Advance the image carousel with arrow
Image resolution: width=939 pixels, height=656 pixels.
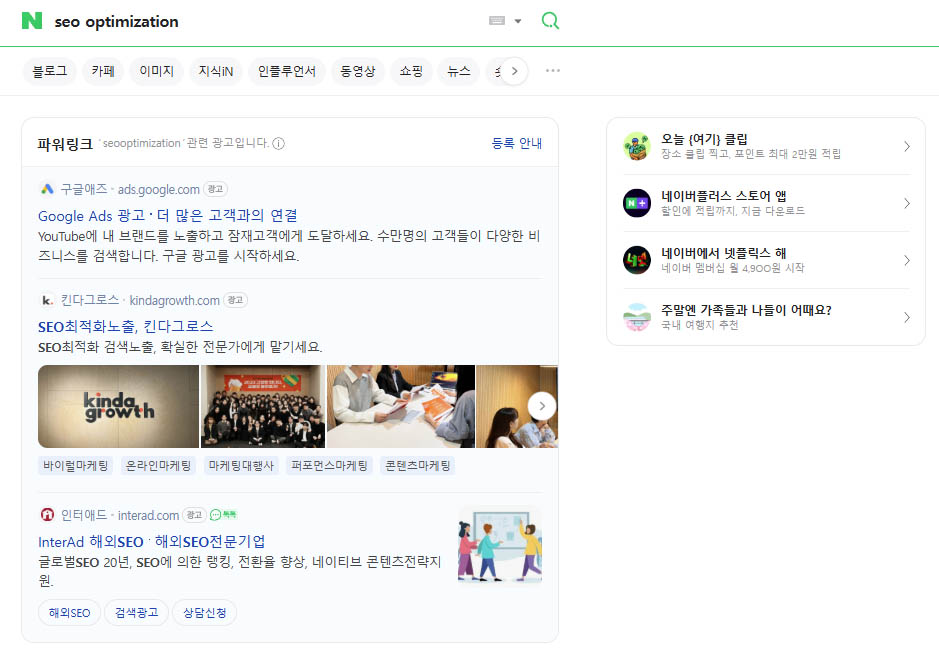pos(542,406)
